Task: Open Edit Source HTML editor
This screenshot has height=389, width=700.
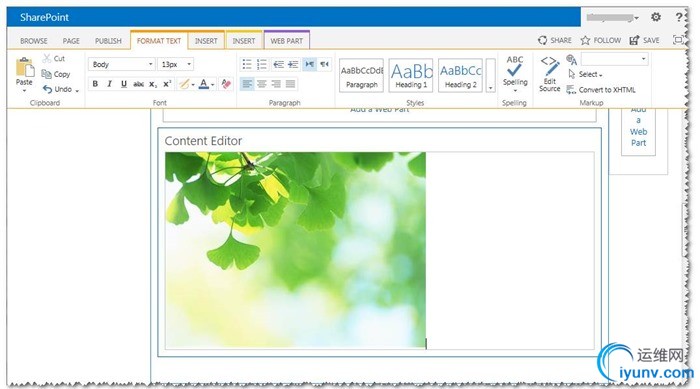Action: [550, 74]
